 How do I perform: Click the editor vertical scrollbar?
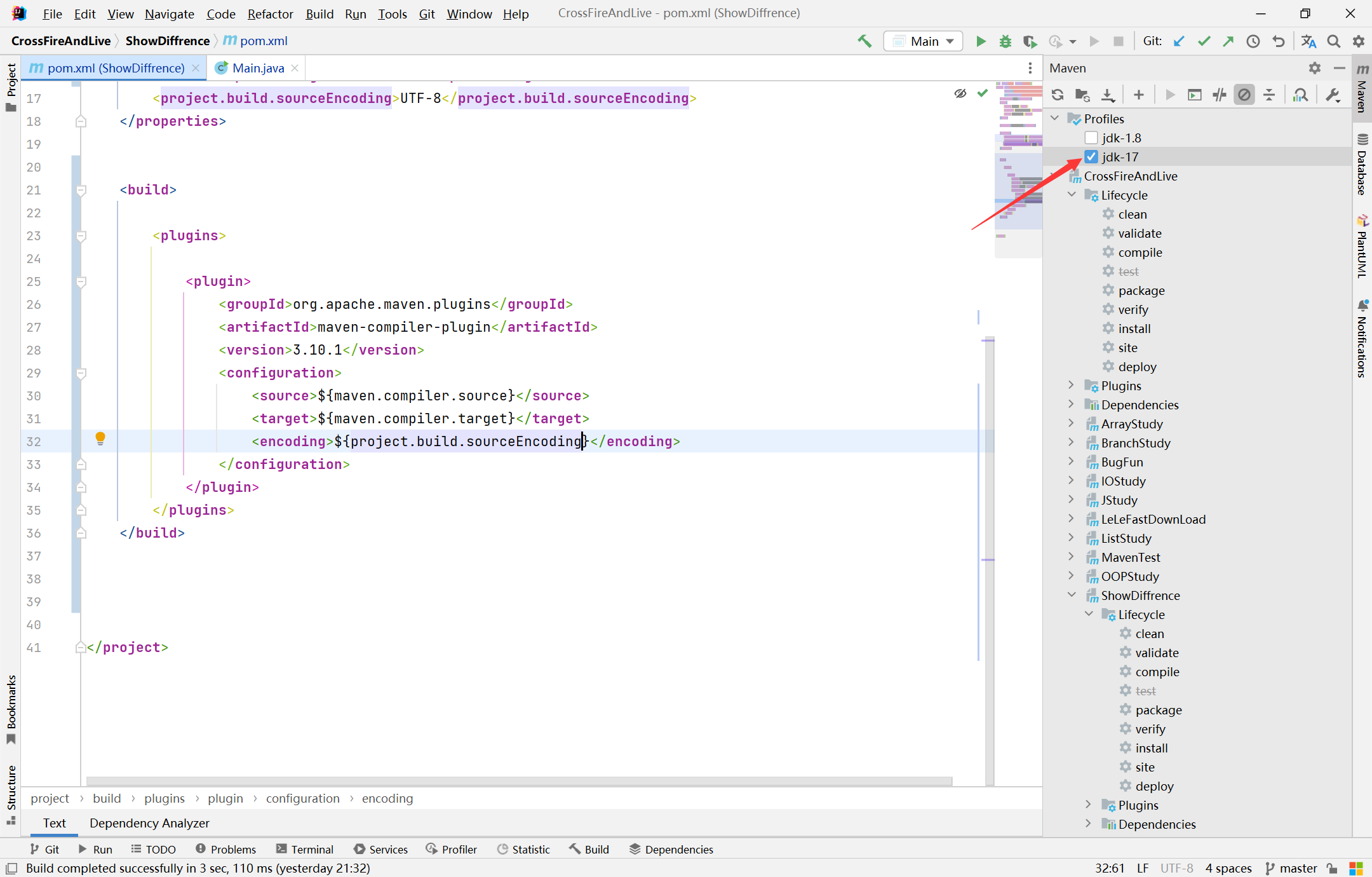(x=989, y=559)
